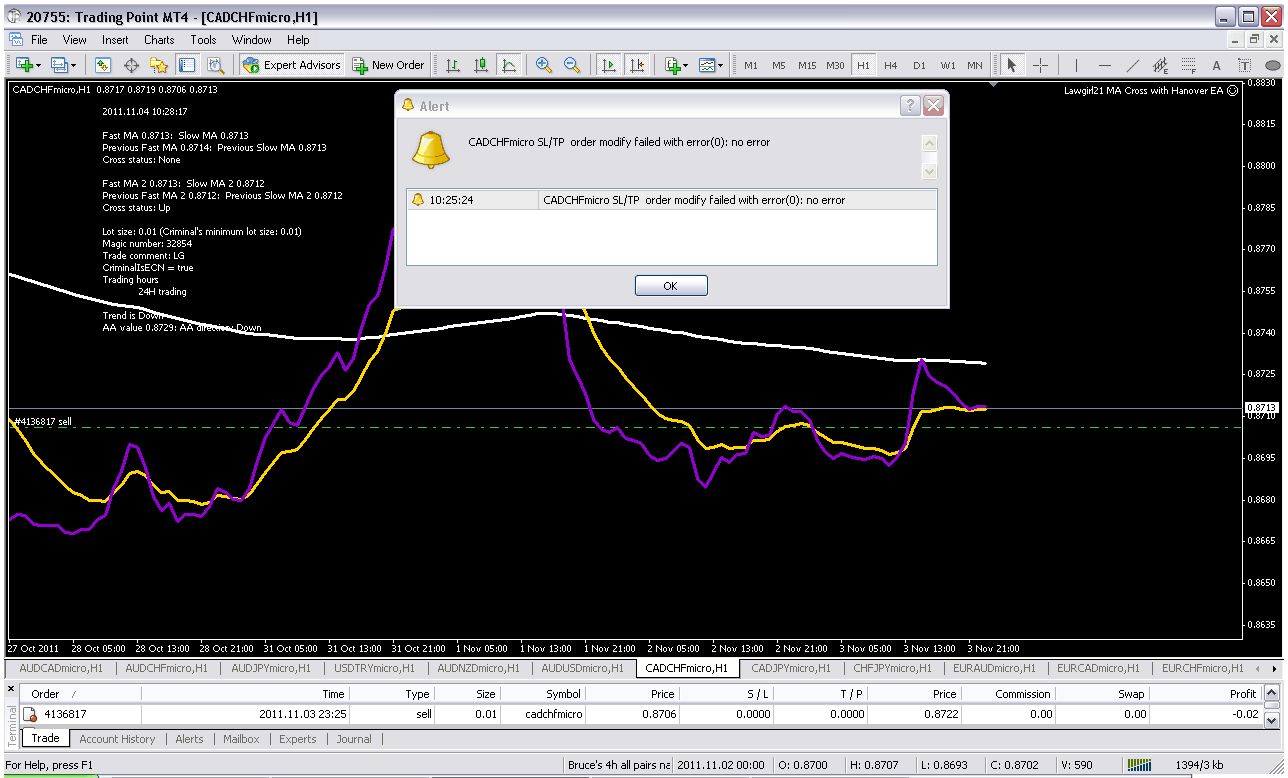Viewport: 1288px width, 778px height.
Task: Click 'Bruce's 4h all pairs' status bar field
Action: click(x=618, y=765)
